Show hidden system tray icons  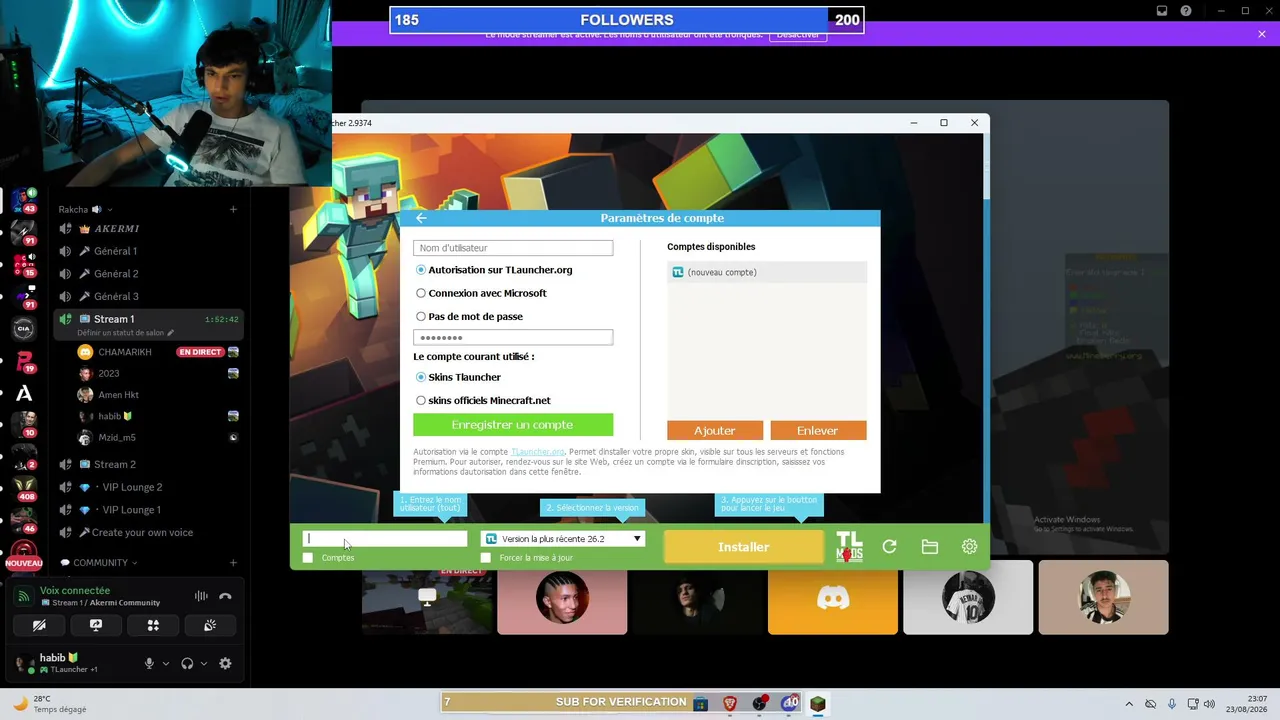[1129, 704]
